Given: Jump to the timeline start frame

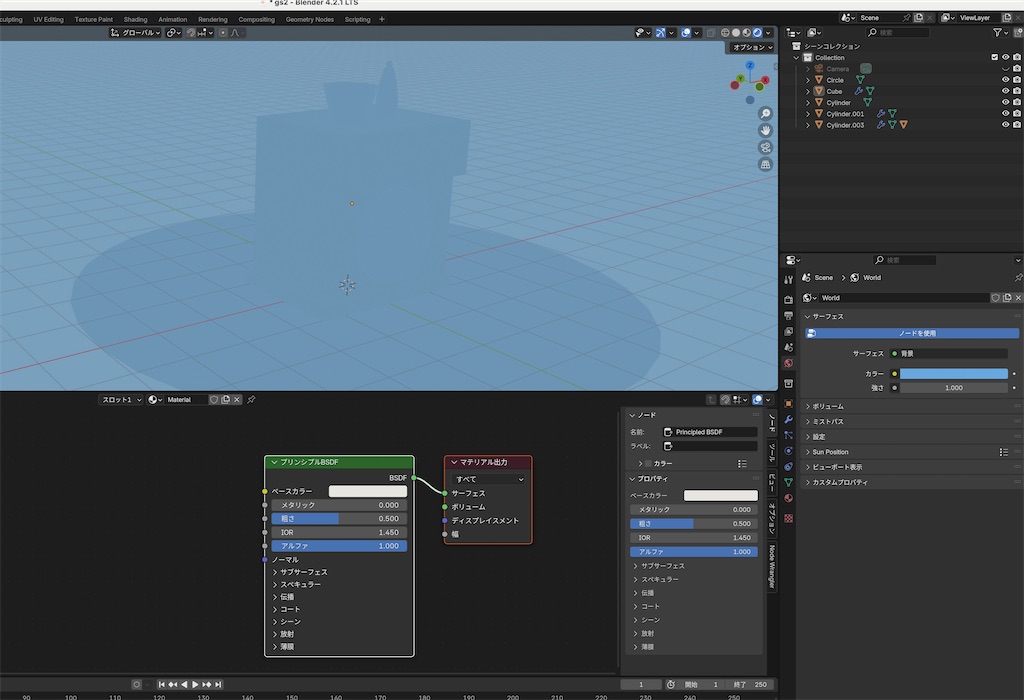Looking at the screenshot, I should coord(161,684).
